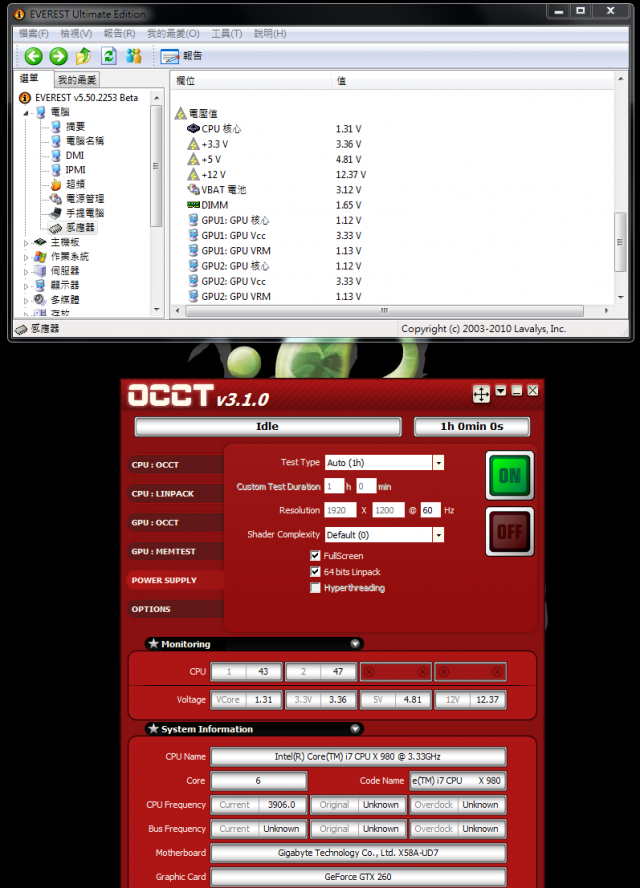
Task: Click the OCCT dropdown arrow icon in title bar
Action: (501, 391)
